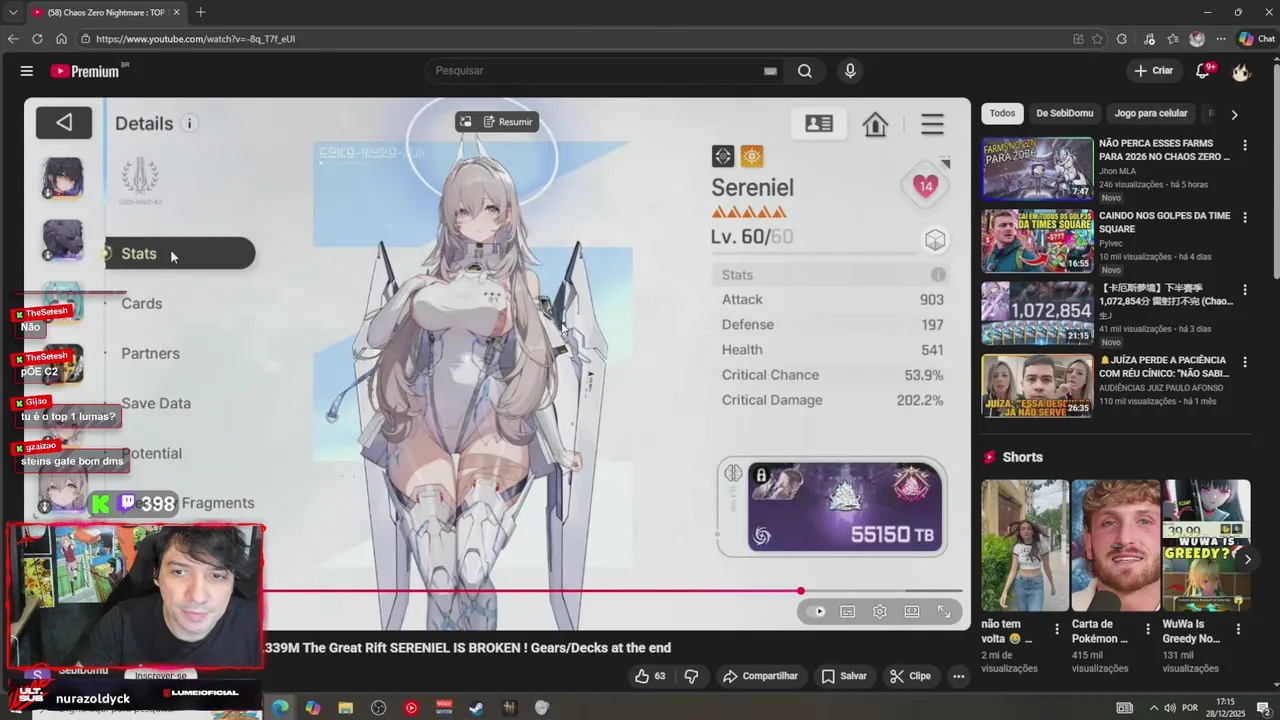Image resolution: width=1280 pixels, height=720 pixels.
Task: Click the Criar create button
Action: click(x=1153, y=71)
